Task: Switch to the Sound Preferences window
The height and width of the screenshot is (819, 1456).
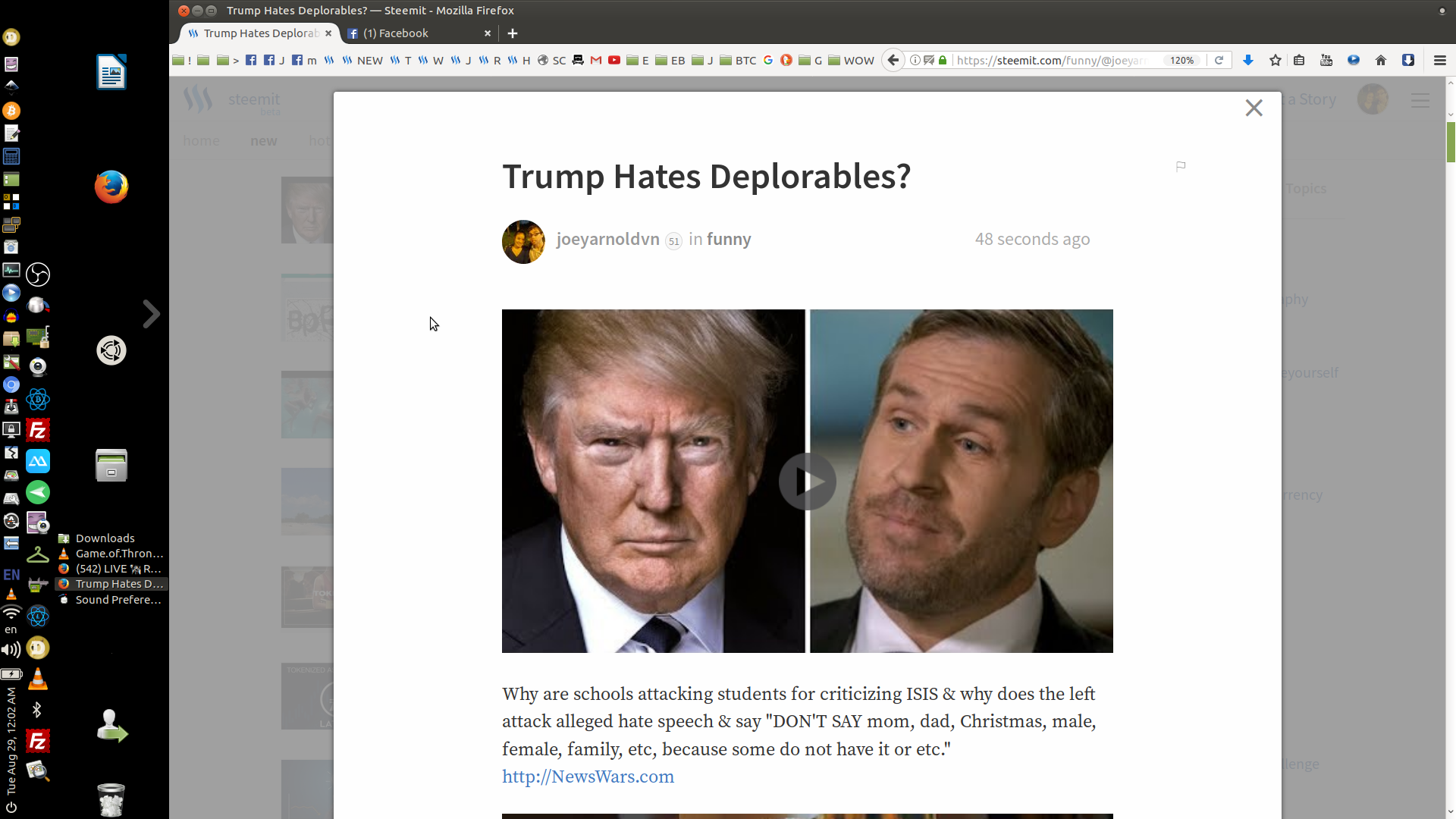Action: click(x=111, y=599)
